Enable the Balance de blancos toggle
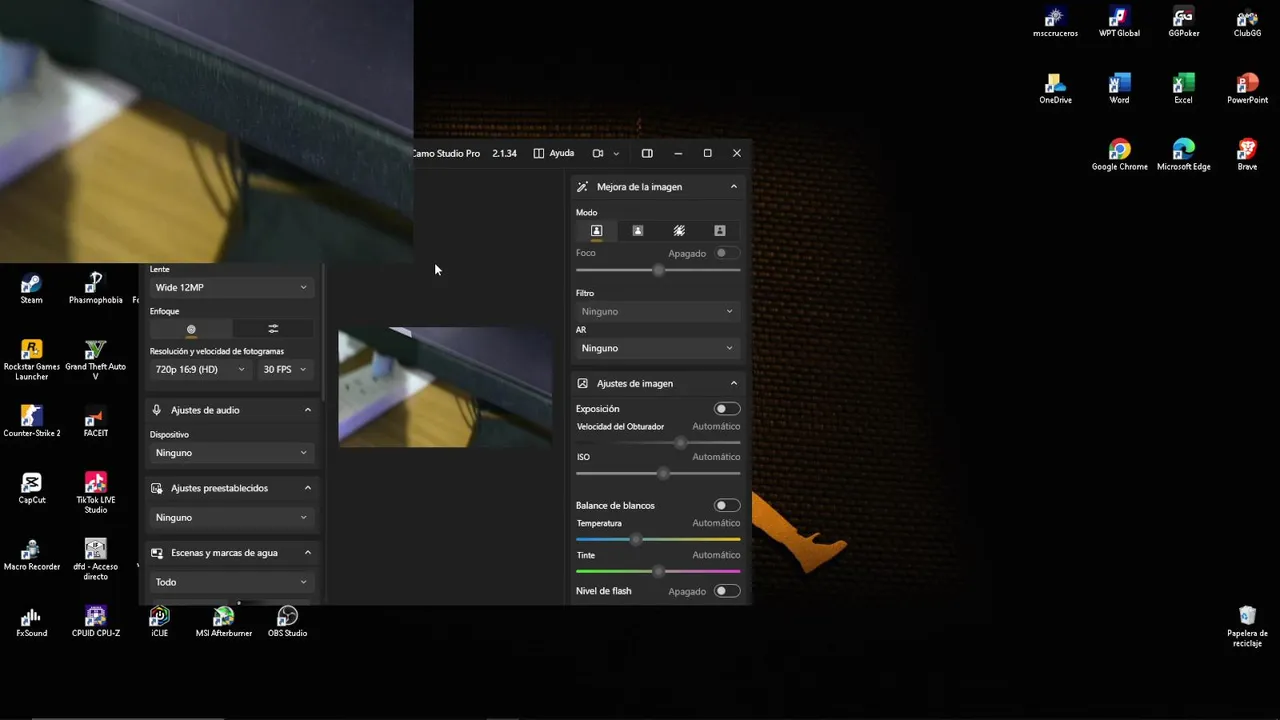Image resolution: width=1280 pixels, height=720 pixels. click(x=727, y=506)
